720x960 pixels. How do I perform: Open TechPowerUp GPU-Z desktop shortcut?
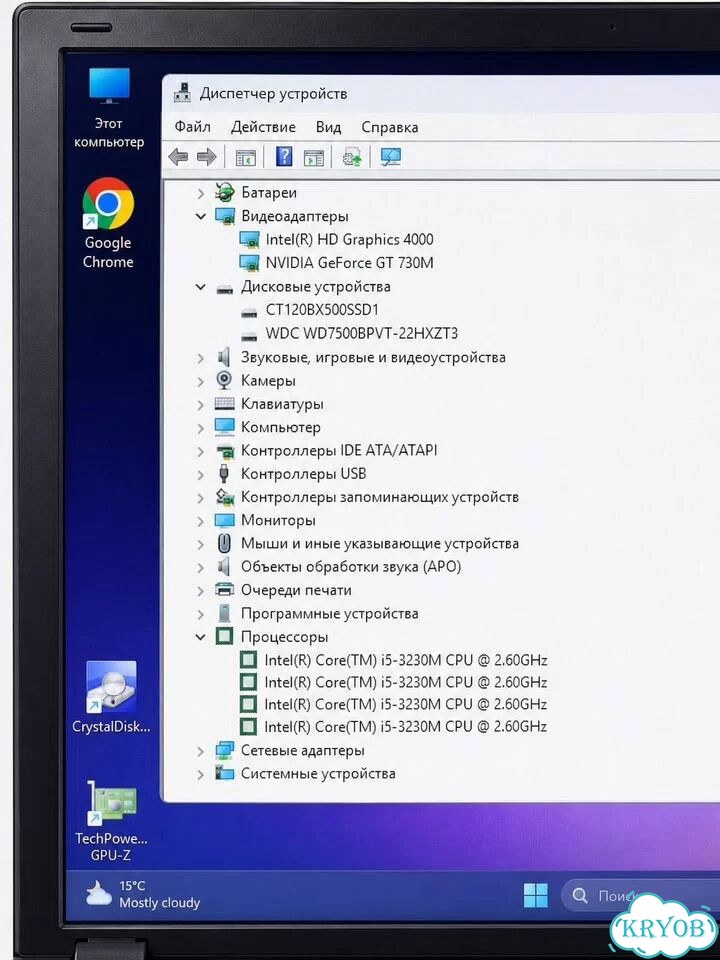coord(111,822)
